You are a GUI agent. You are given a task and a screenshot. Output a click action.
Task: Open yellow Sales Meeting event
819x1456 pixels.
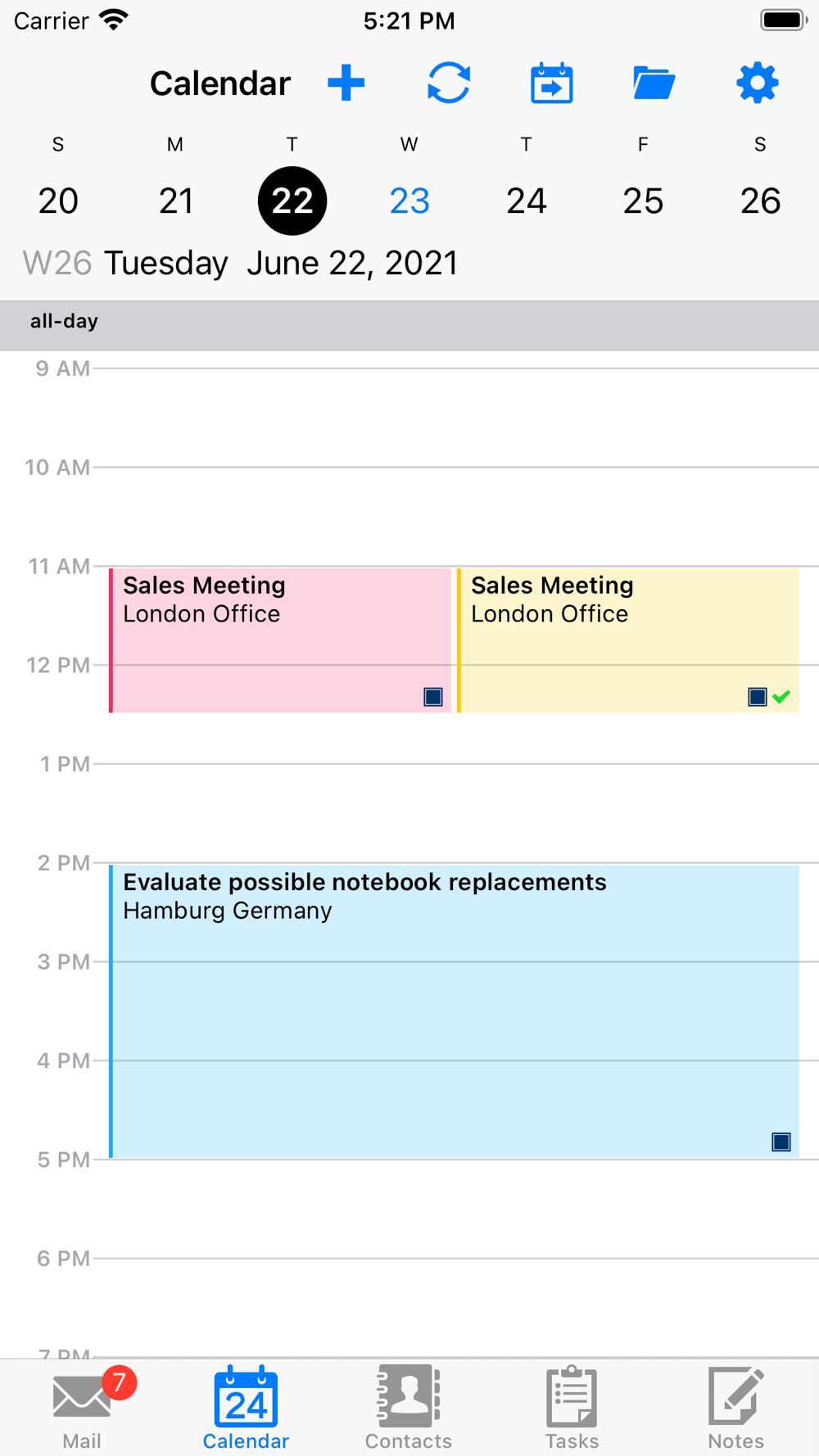coord(627,639)
